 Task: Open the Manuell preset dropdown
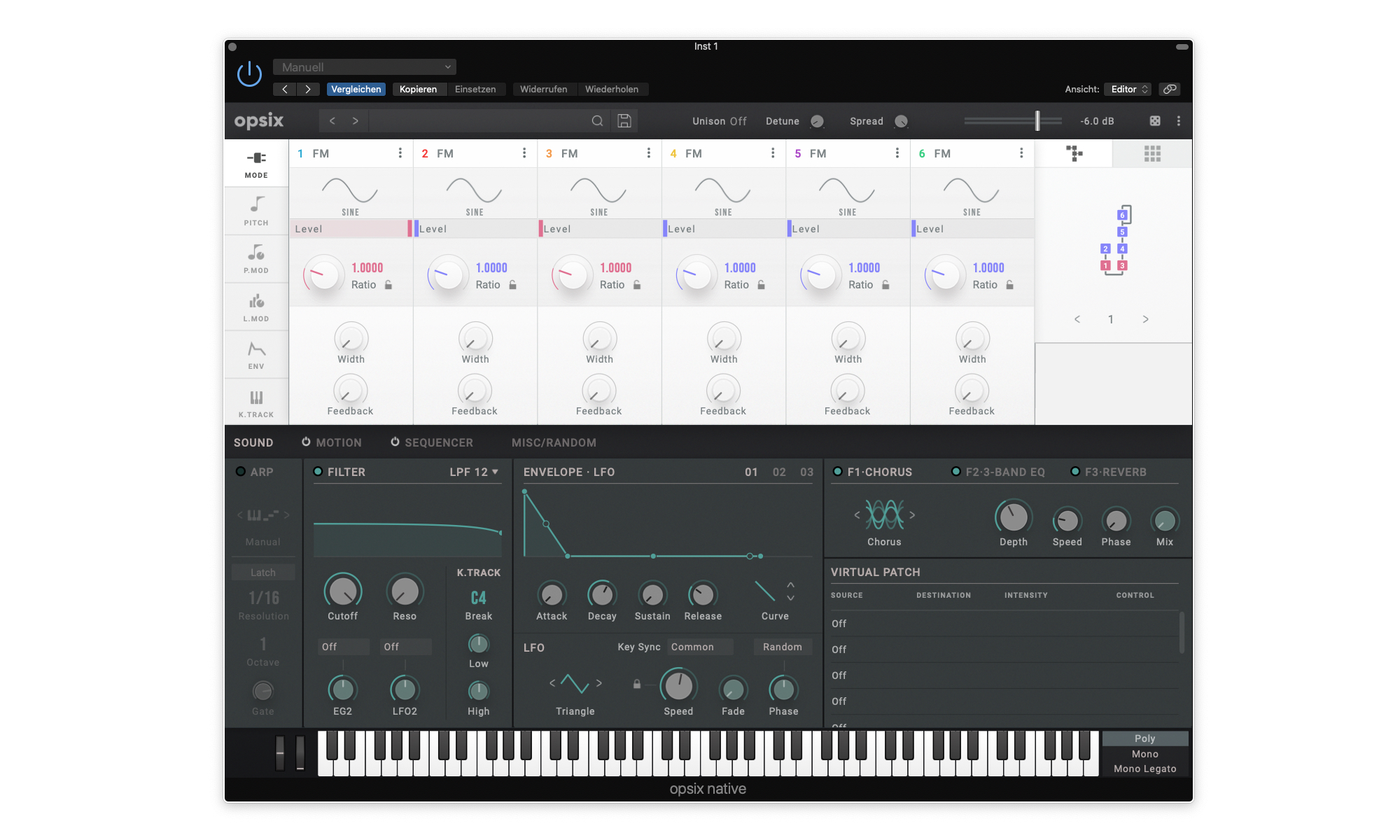point(364,66)
